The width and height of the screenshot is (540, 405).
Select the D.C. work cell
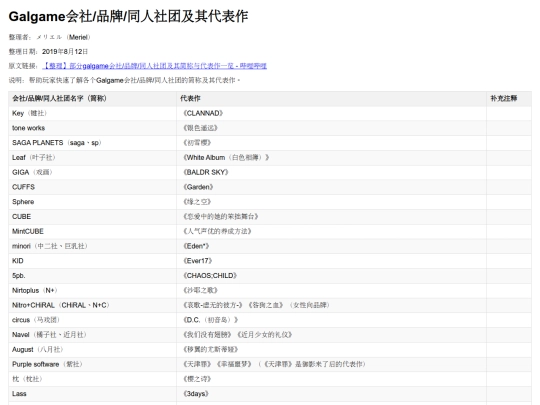click(331, 320)
